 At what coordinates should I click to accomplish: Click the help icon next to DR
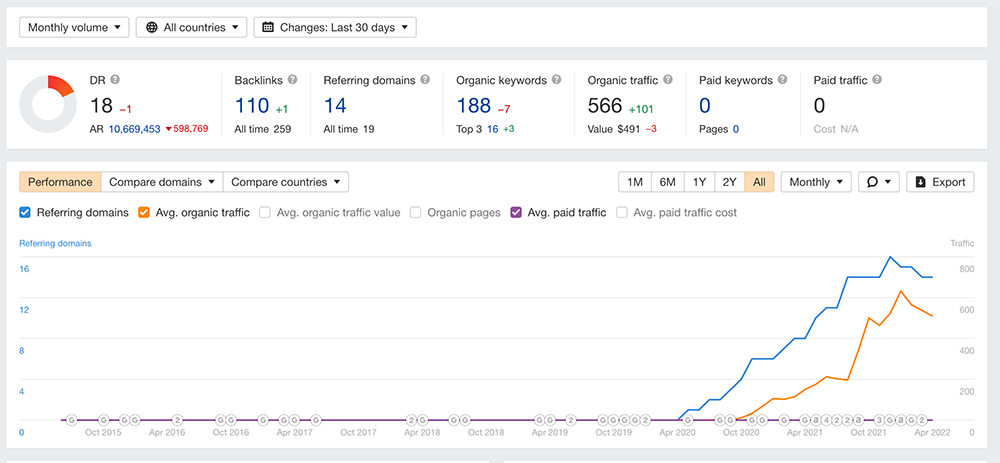click(115, 80)
